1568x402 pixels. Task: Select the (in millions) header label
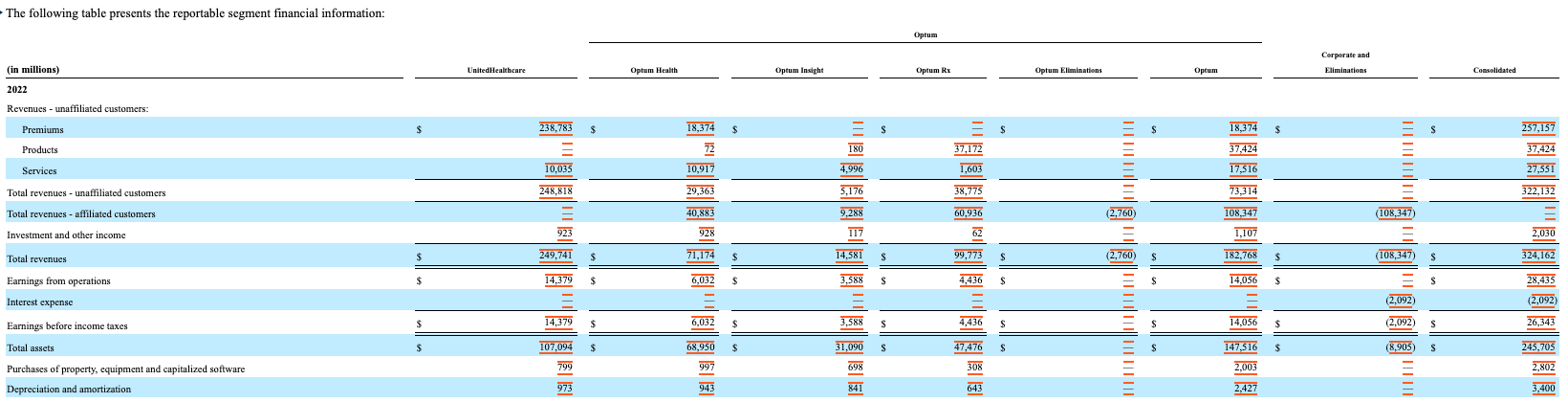tap(33, 70)
